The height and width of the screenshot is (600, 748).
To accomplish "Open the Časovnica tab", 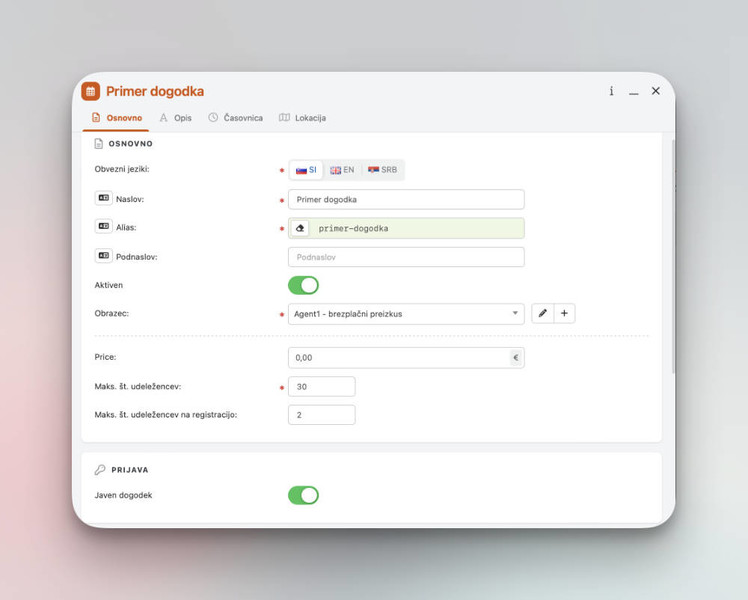I will [236, 118].
